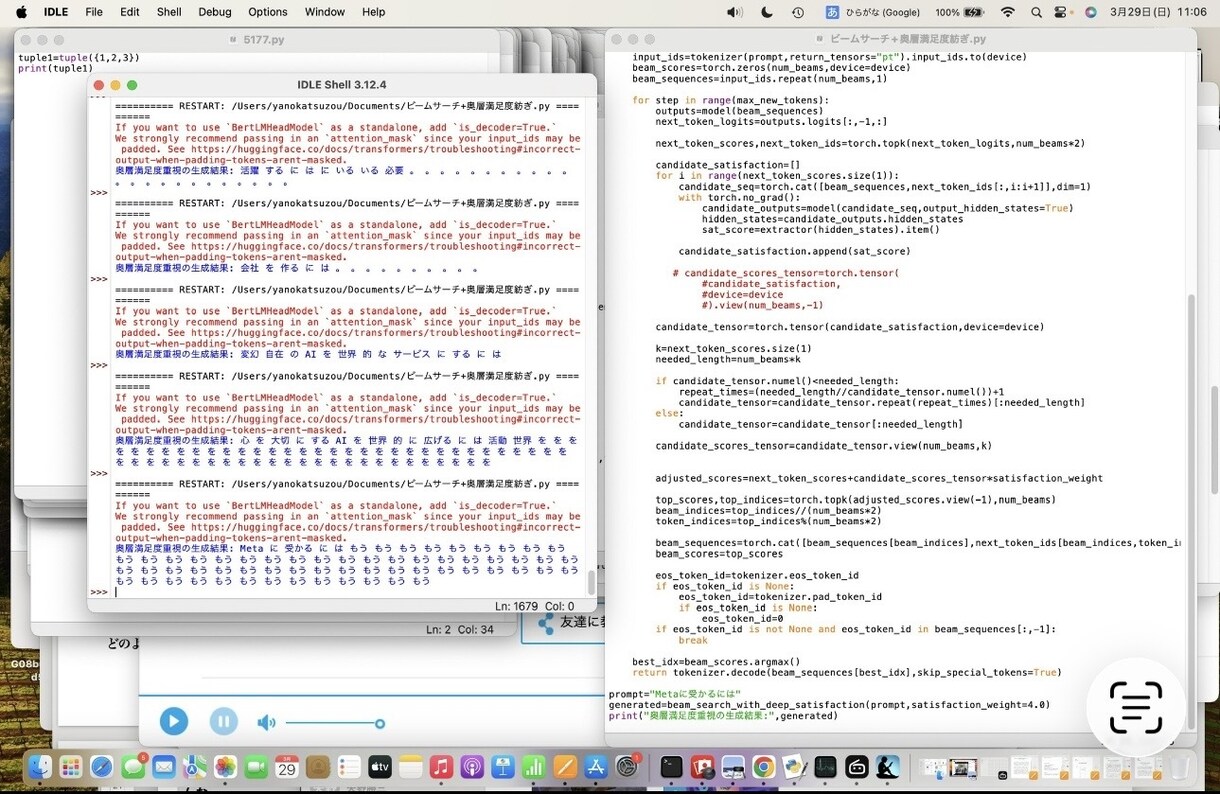Open Photo Booth from the Dock
This screenshot has height=794, width=1220.
pyautogui.click(x=703, y=767)
